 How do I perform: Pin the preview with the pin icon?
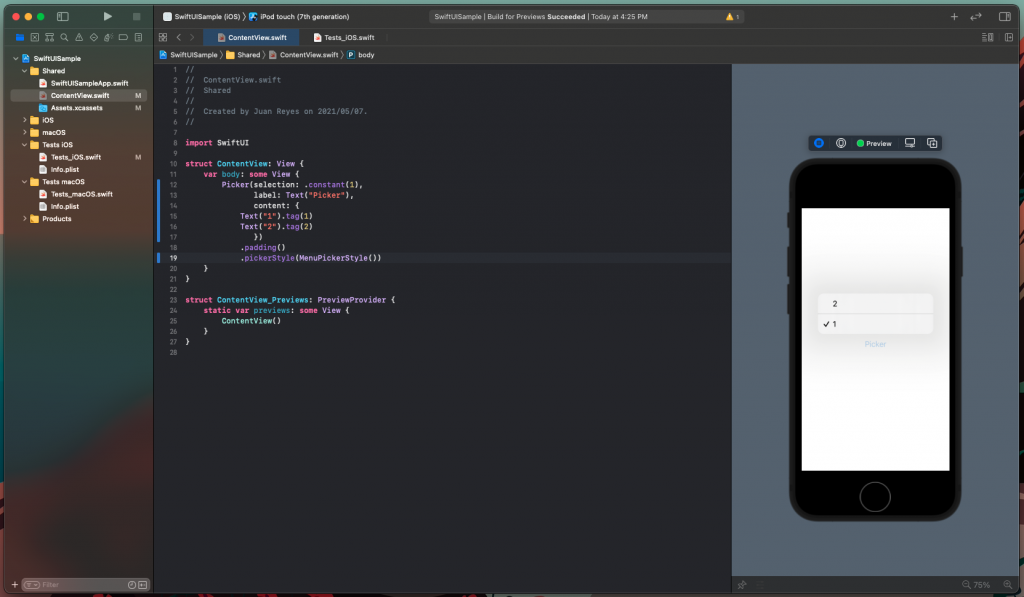pos(742,585)
